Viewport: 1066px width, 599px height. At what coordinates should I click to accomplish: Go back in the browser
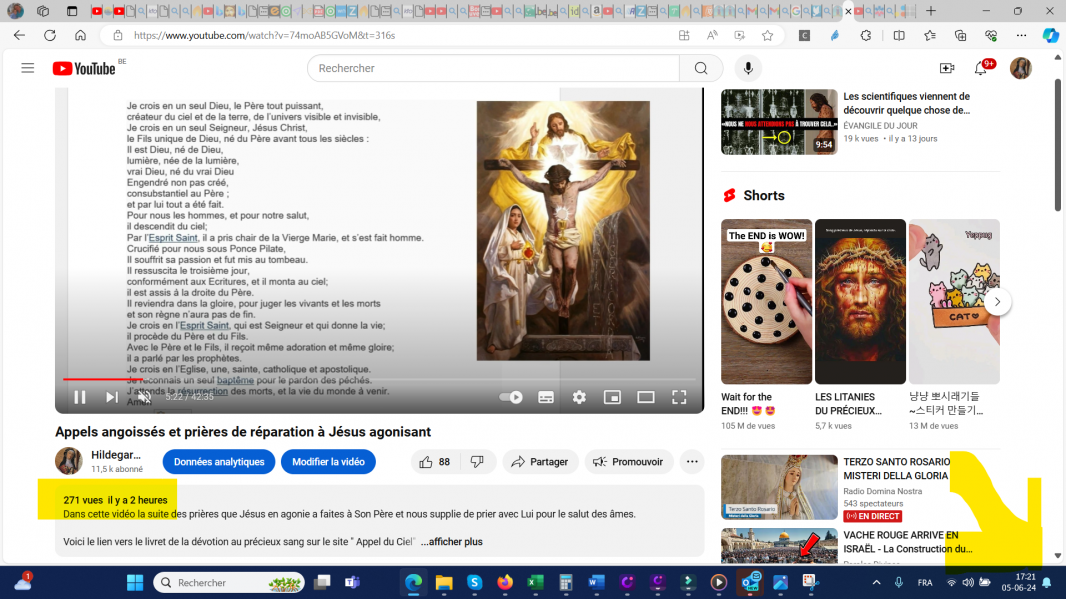[x=19, y=35]
